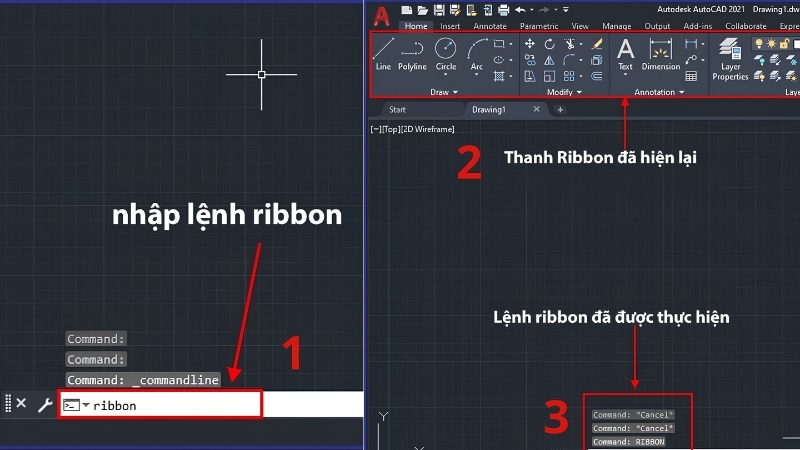Open the Customize Quick Access Toolbar dropdown
800x450 pixels.
566,10
